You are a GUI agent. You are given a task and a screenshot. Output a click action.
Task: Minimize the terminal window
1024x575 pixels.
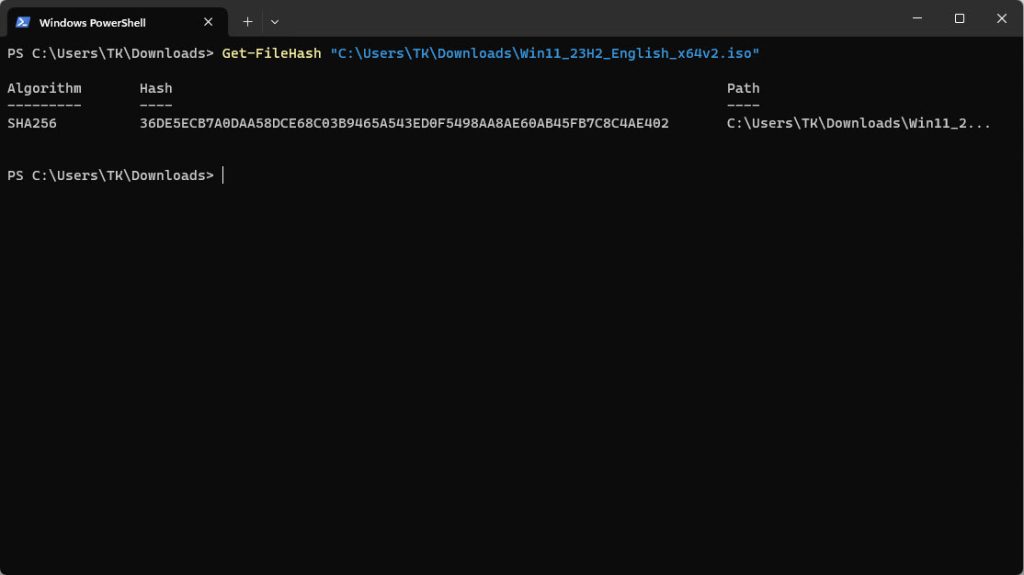point(917,18)
